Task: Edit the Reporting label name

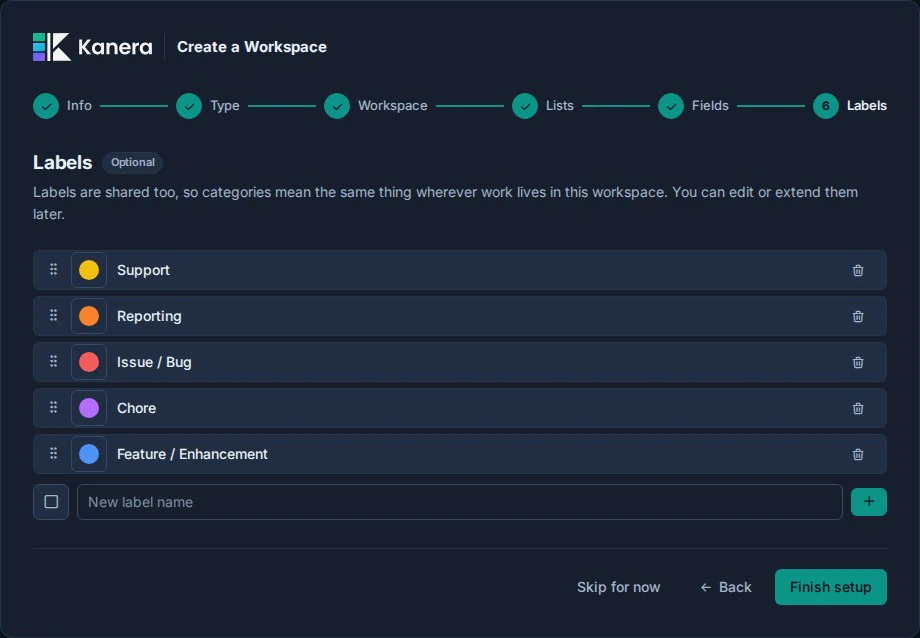Action: click(x=149, y=316)
